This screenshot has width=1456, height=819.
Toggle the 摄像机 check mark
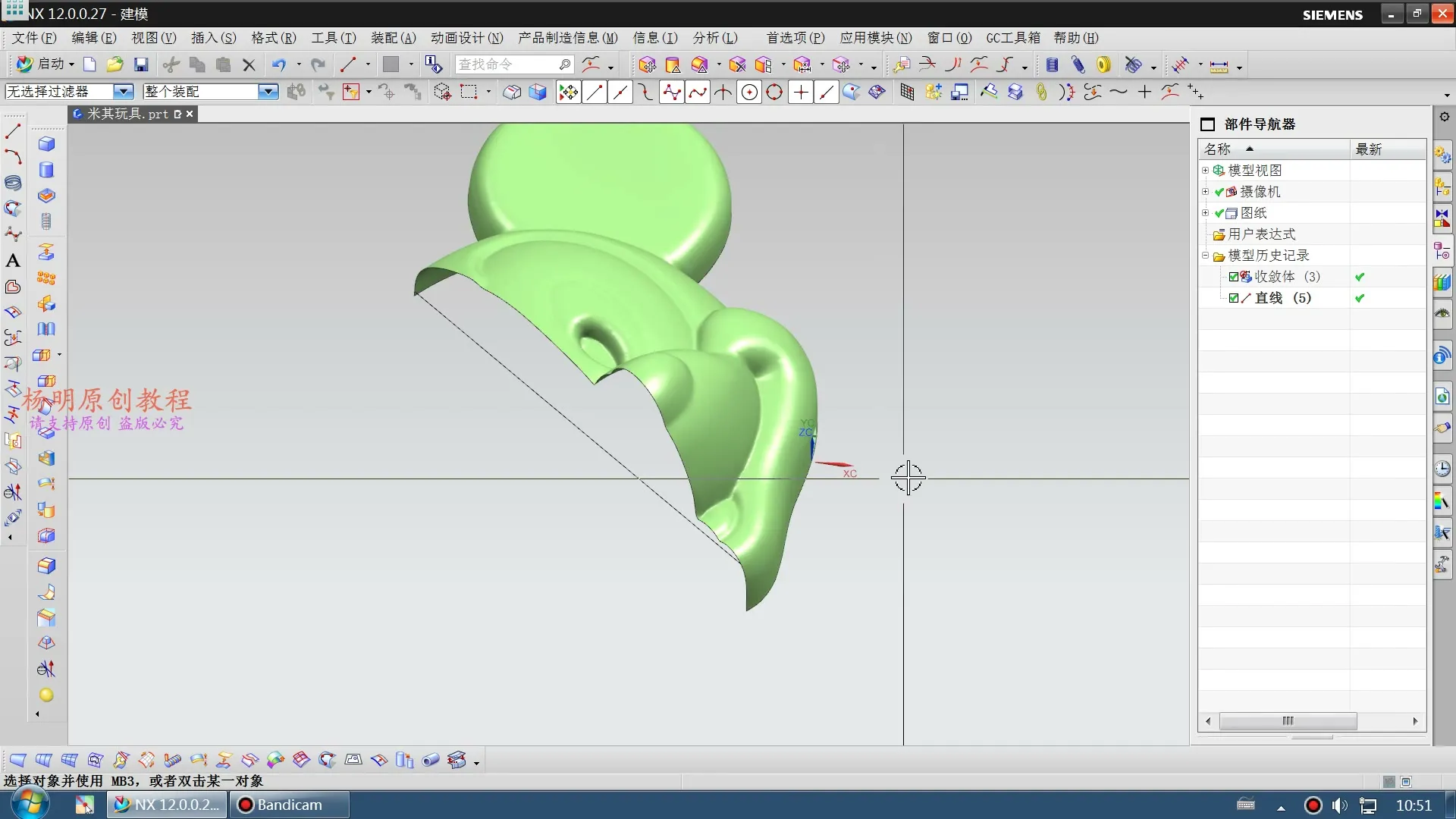[x=1219, y=192]
